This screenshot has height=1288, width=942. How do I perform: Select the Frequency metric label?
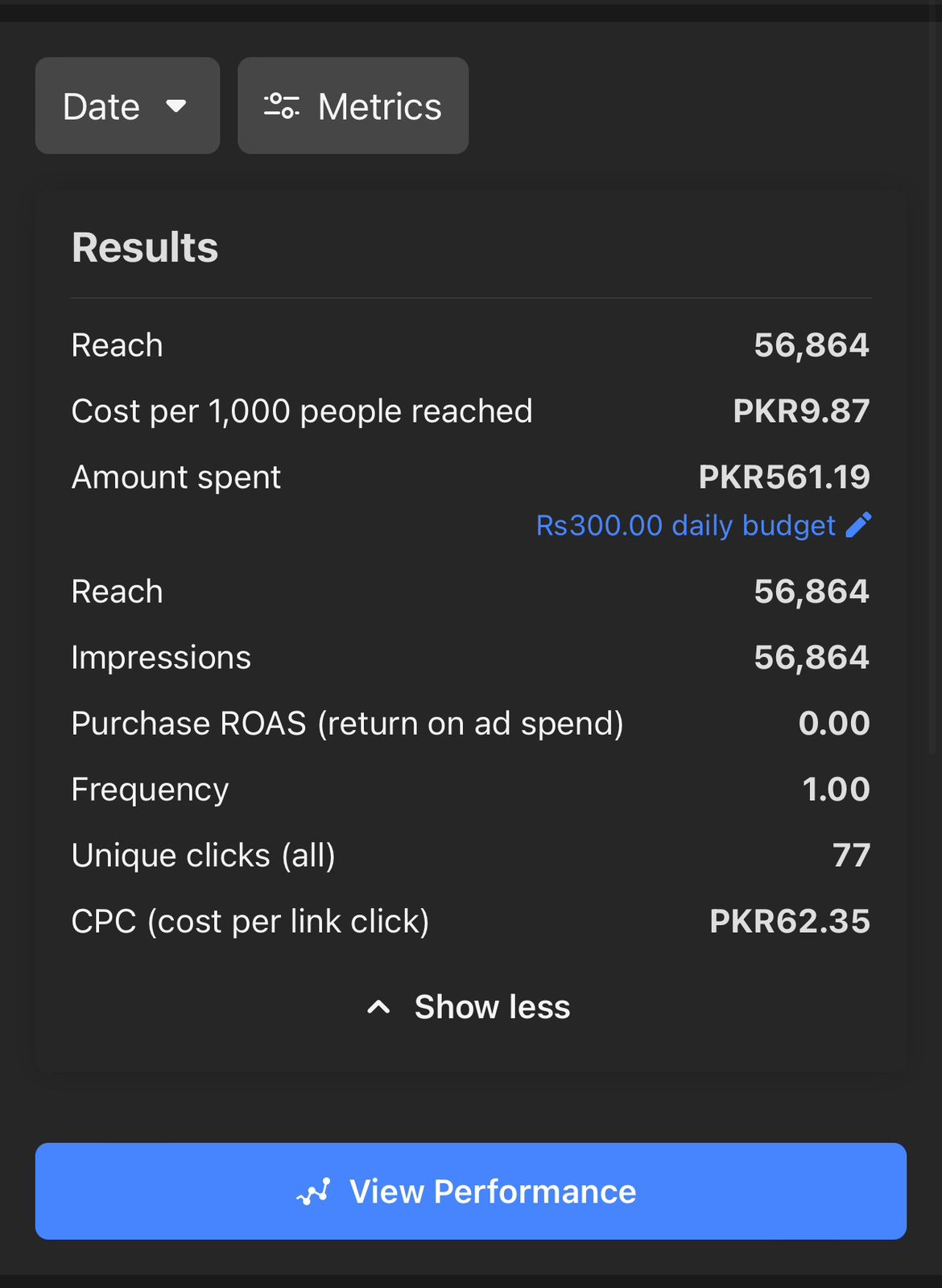point(150,790)
